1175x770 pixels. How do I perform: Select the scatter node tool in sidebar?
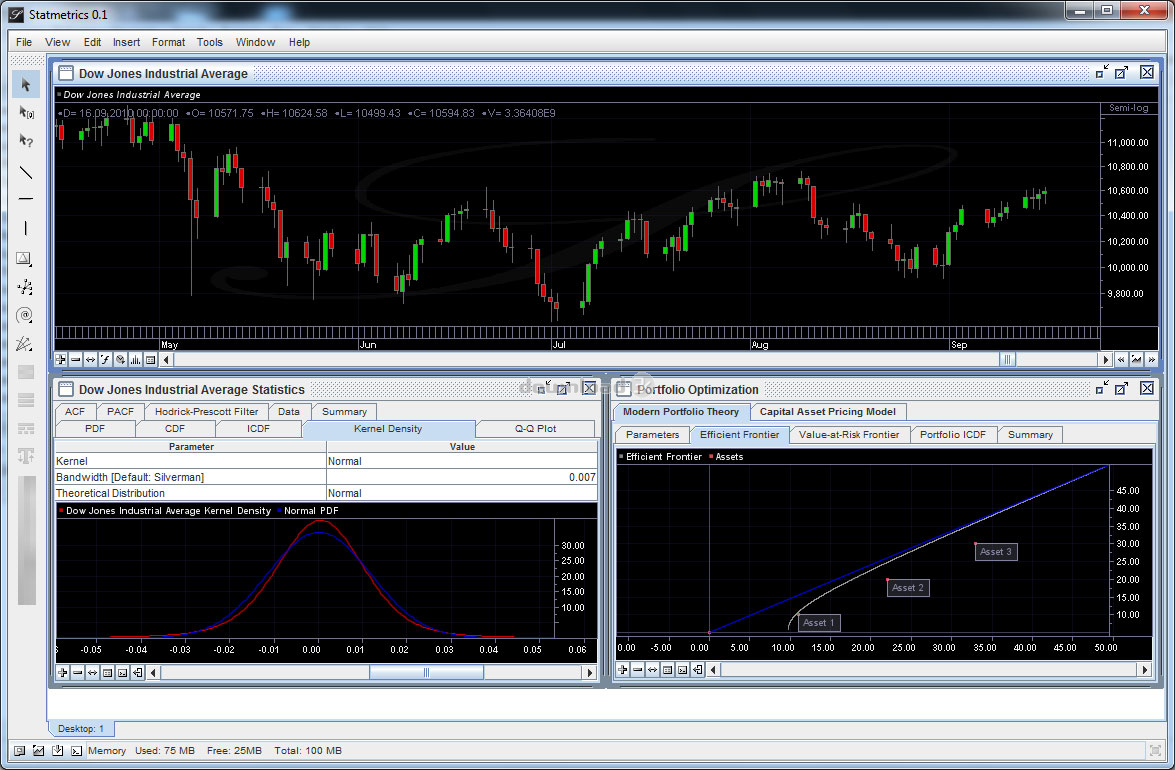click(25, 287)
